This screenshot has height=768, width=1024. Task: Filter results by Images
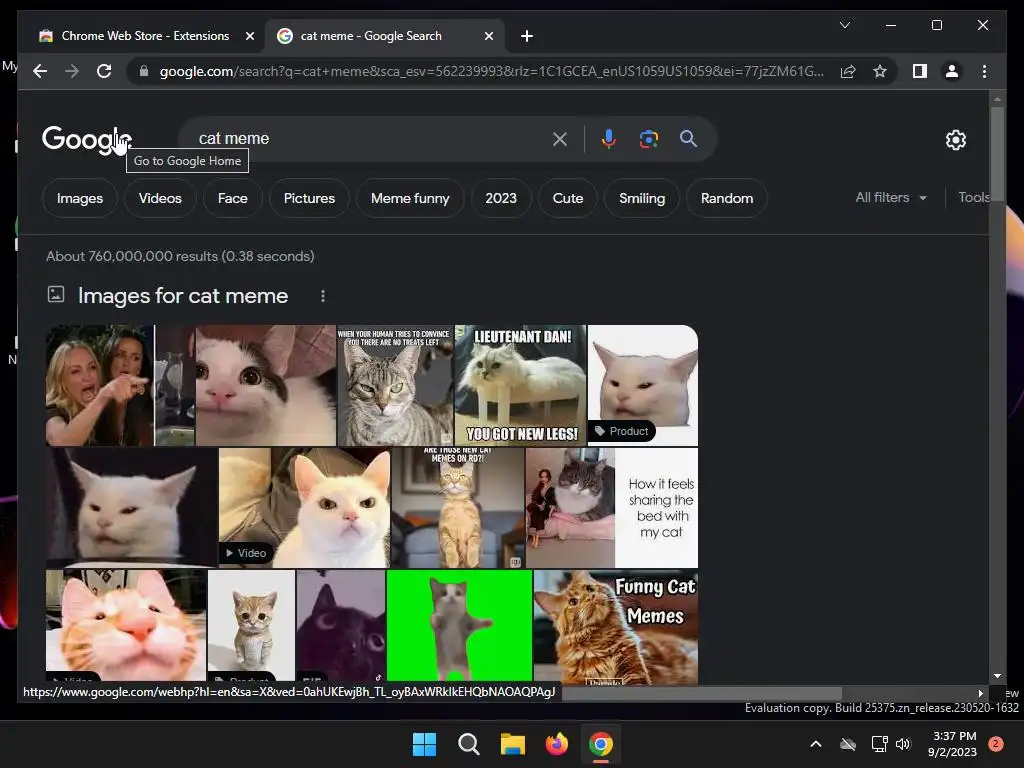click(x=80, y=198)
